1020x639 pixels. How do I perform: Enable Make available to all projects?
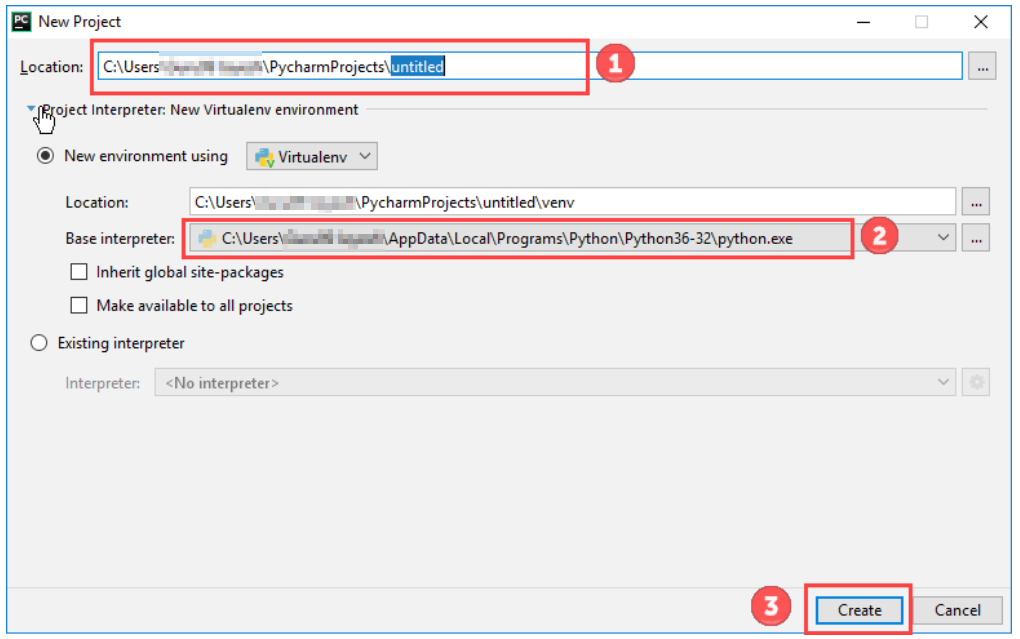[79, 306]
